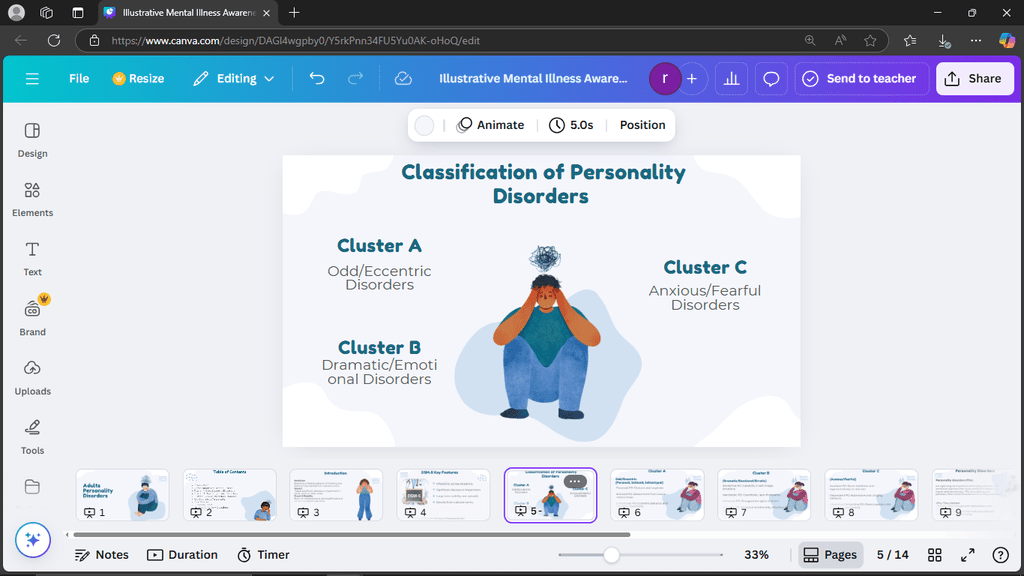This screenshot has height=576, width=1024.
Task: Open the hamburger main menu
Action: point(32,79)
